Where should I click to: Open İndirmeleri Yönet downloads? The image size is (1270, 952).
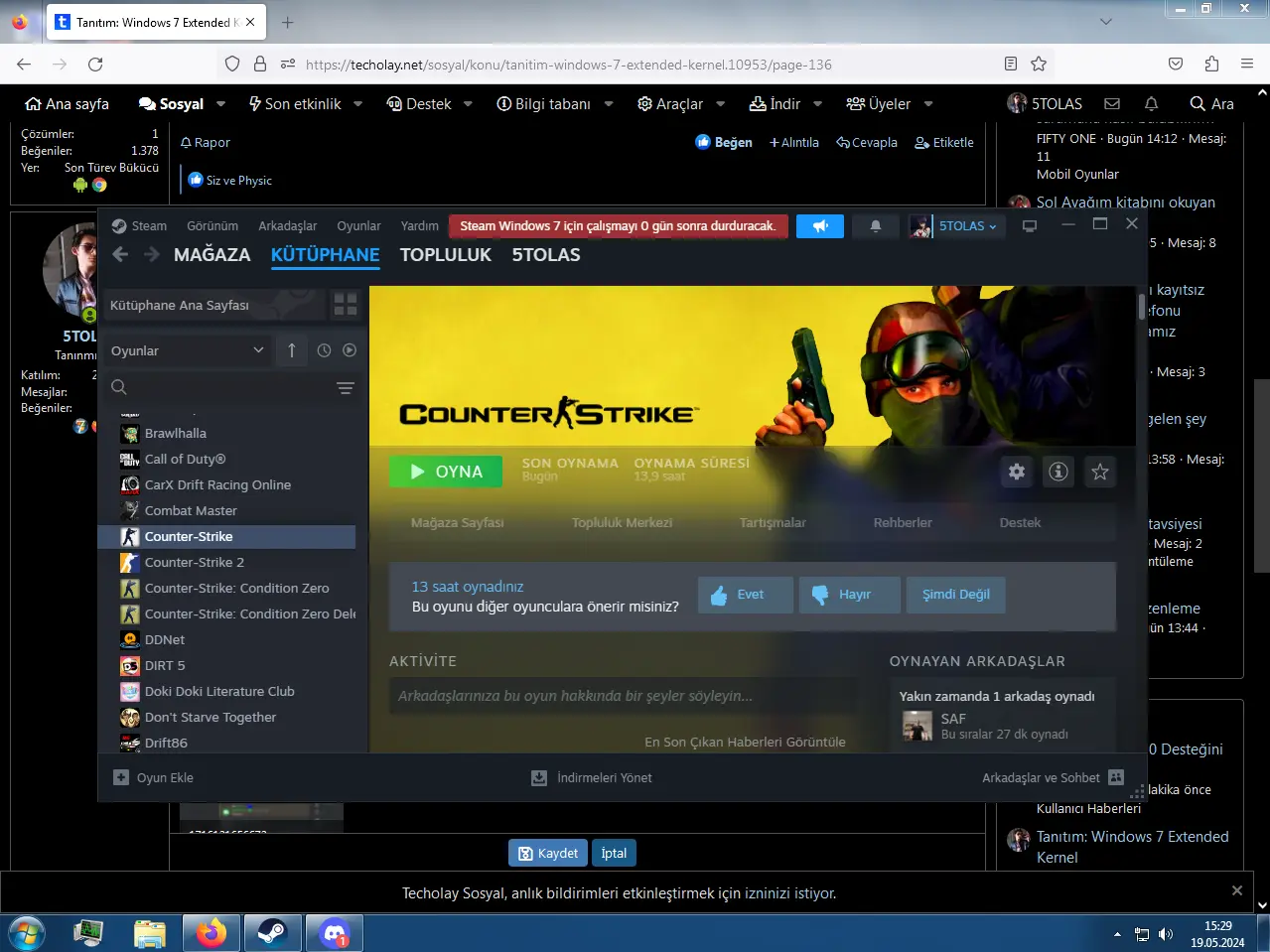(592, 777)
